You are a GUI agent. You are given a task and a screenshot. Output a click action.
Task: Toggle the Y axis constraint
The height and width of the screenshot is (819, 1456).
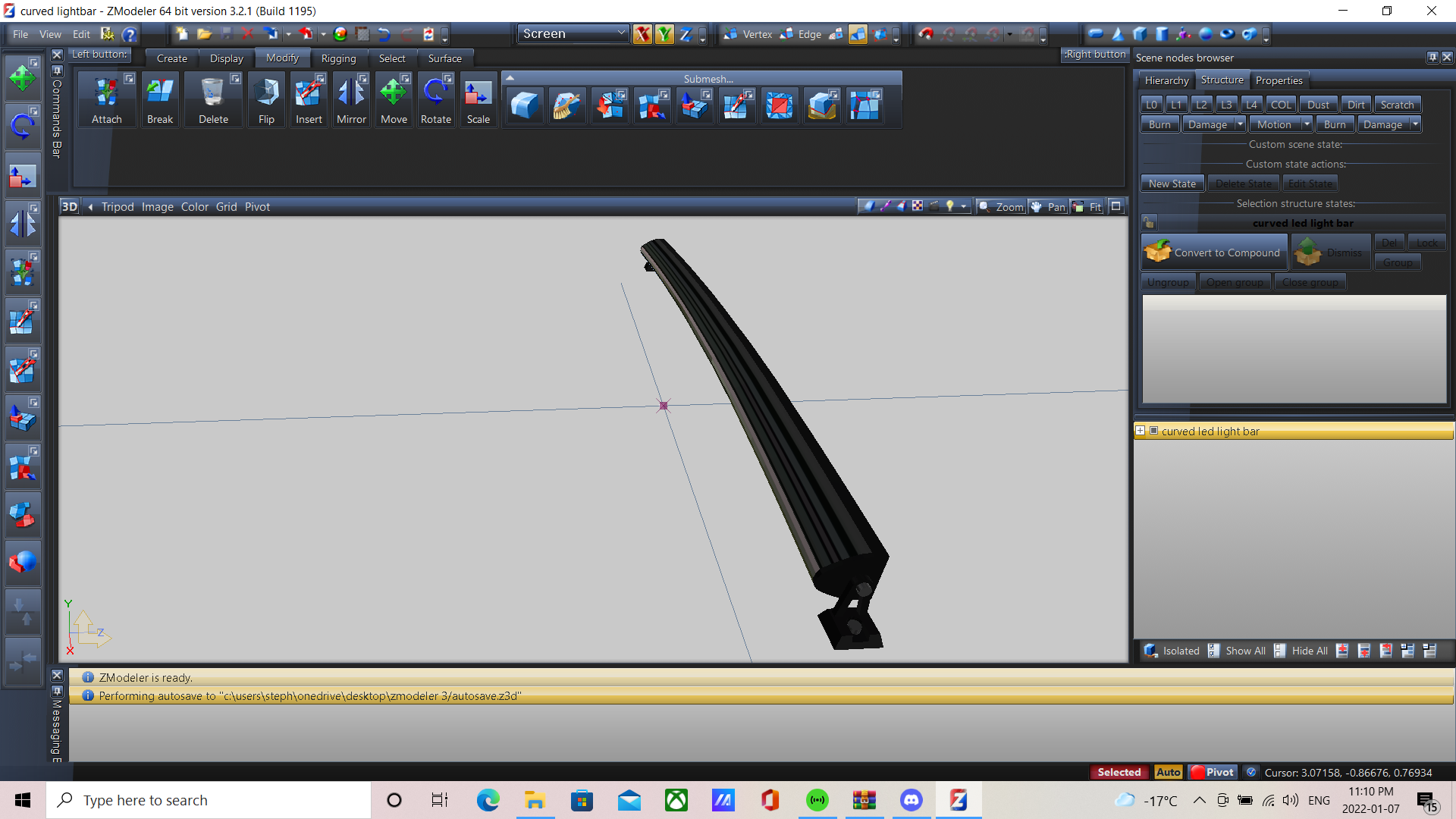point(664,34)
